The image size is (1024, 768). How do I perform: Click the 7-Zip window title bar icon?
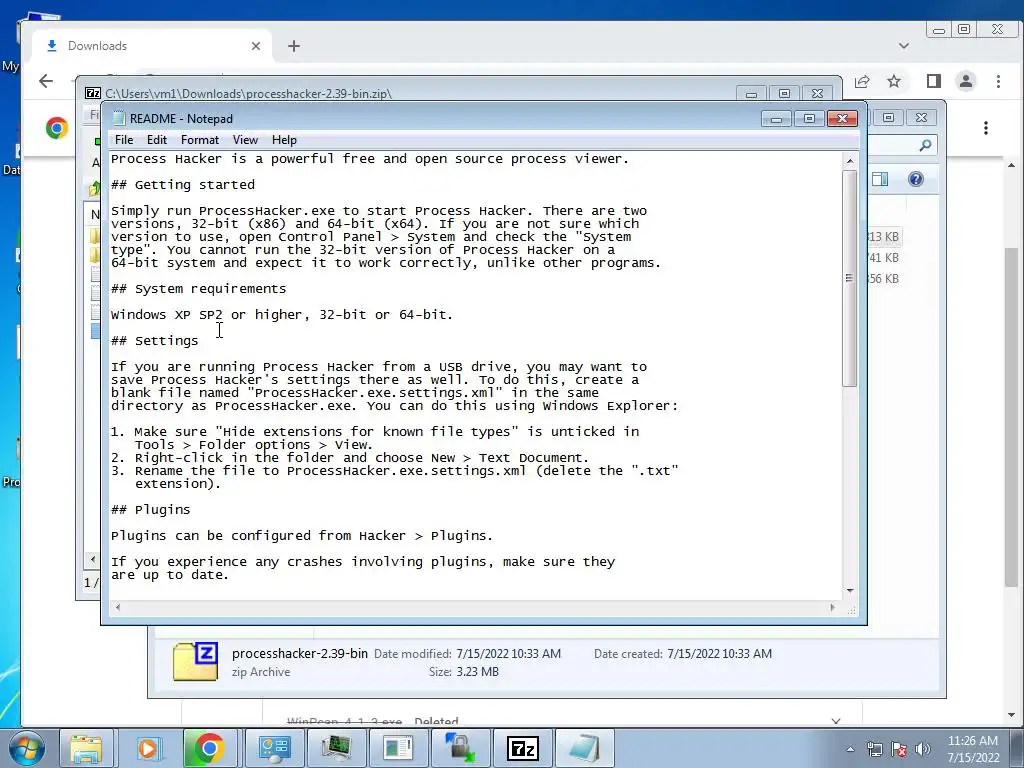click(x=93, y=93)
